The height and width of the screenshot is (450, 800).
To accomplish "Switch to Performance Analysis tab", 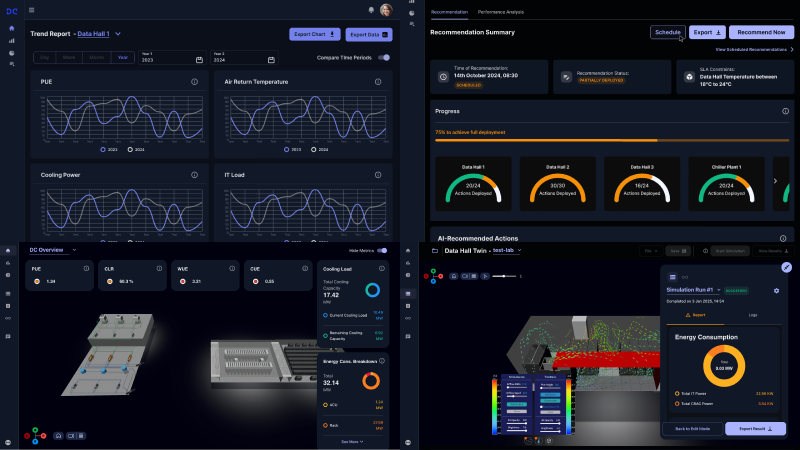I will [x=501, y=12].
